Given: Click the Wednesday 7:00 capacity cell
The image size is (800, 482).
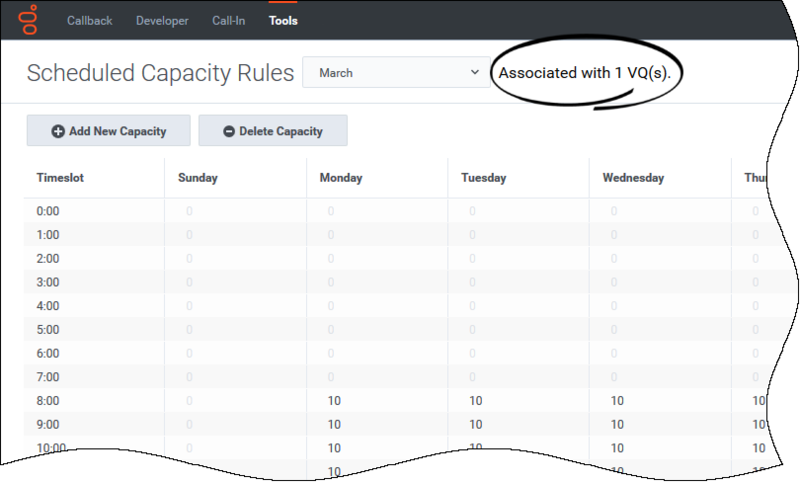Looking at the screenshot, I should point(614,377).
